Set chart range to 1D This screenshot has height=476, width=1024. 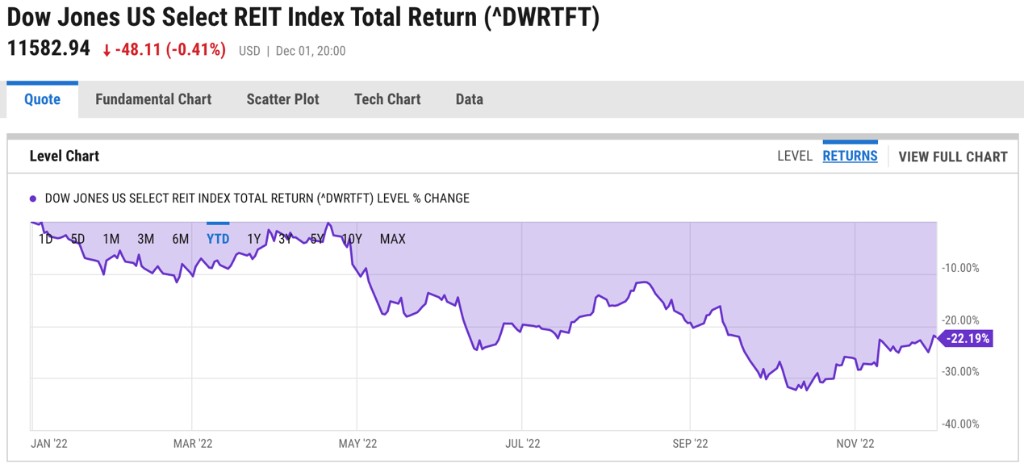click(45, 239)
